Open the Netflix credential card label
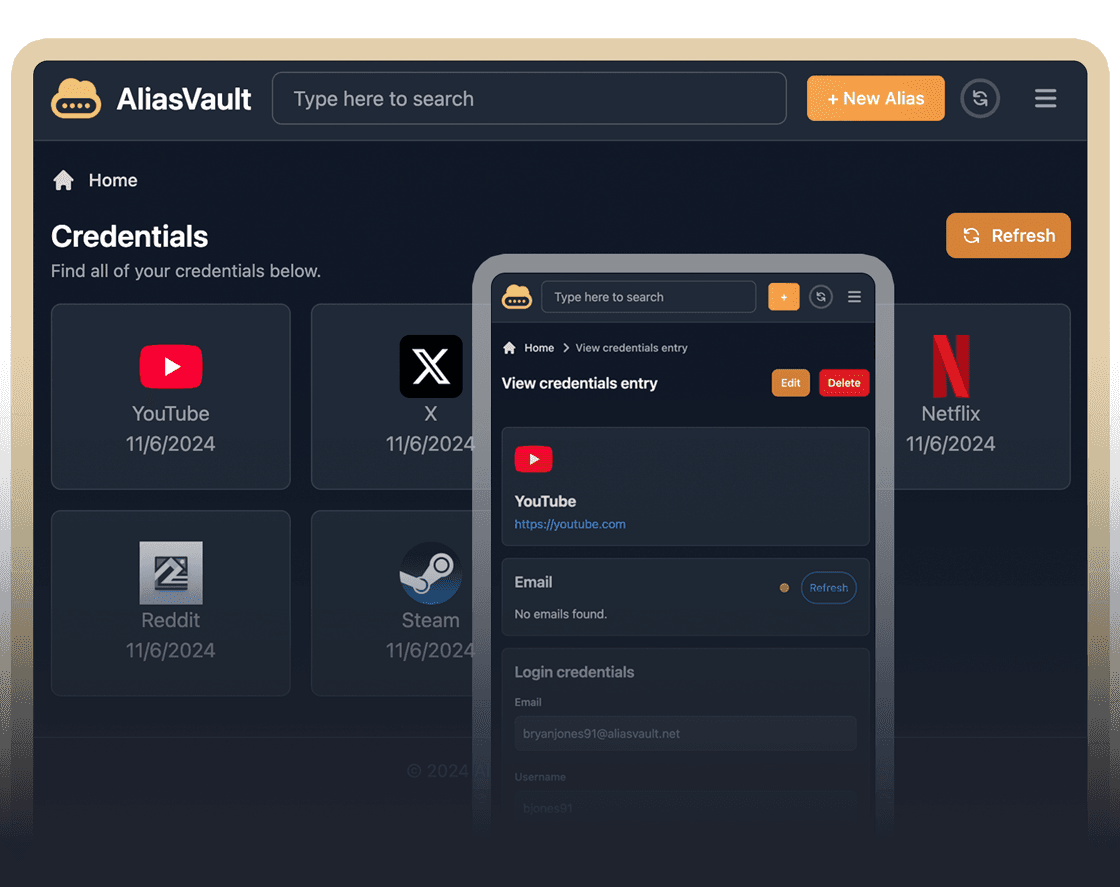 coord(950,414)
